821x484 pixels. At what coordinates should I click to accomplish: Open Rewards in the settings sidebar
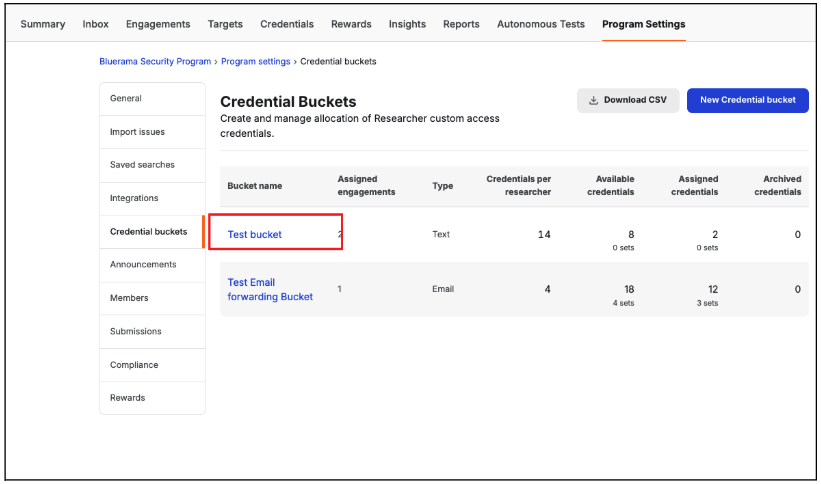[x=152, y=398]
